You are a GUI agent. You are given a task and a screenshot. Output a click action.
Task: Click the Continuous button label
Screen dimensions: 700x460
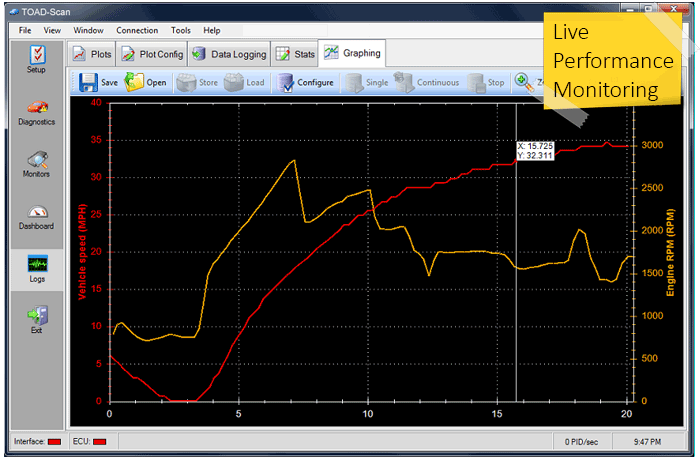[438, 83]
